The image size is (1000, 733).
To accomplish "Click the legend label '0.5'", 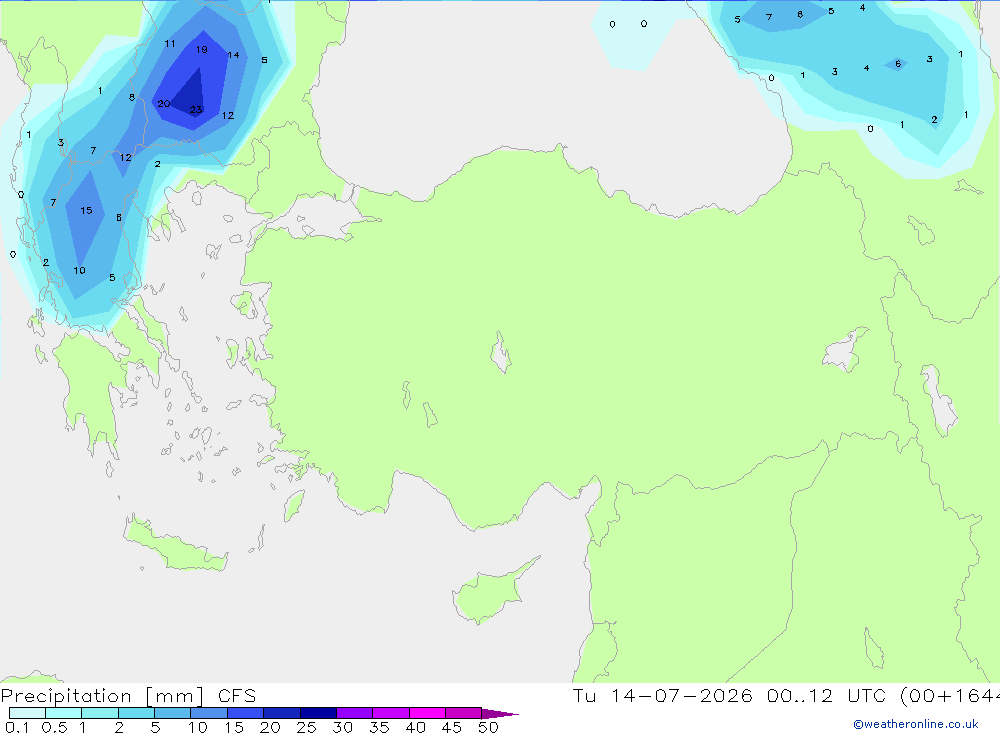I will (54, 727).
